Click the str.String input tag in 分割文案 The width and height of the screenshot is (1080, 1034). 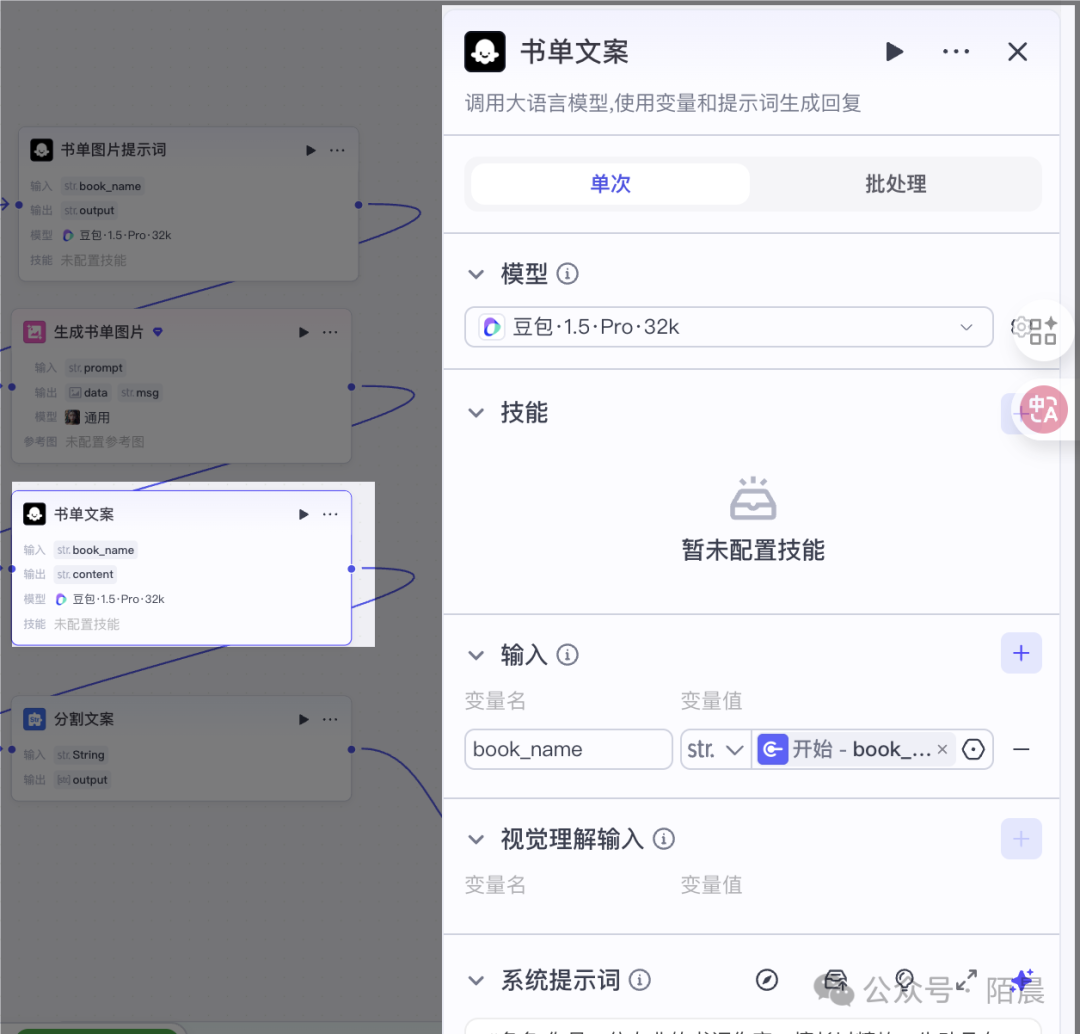(x=81, y=755)
